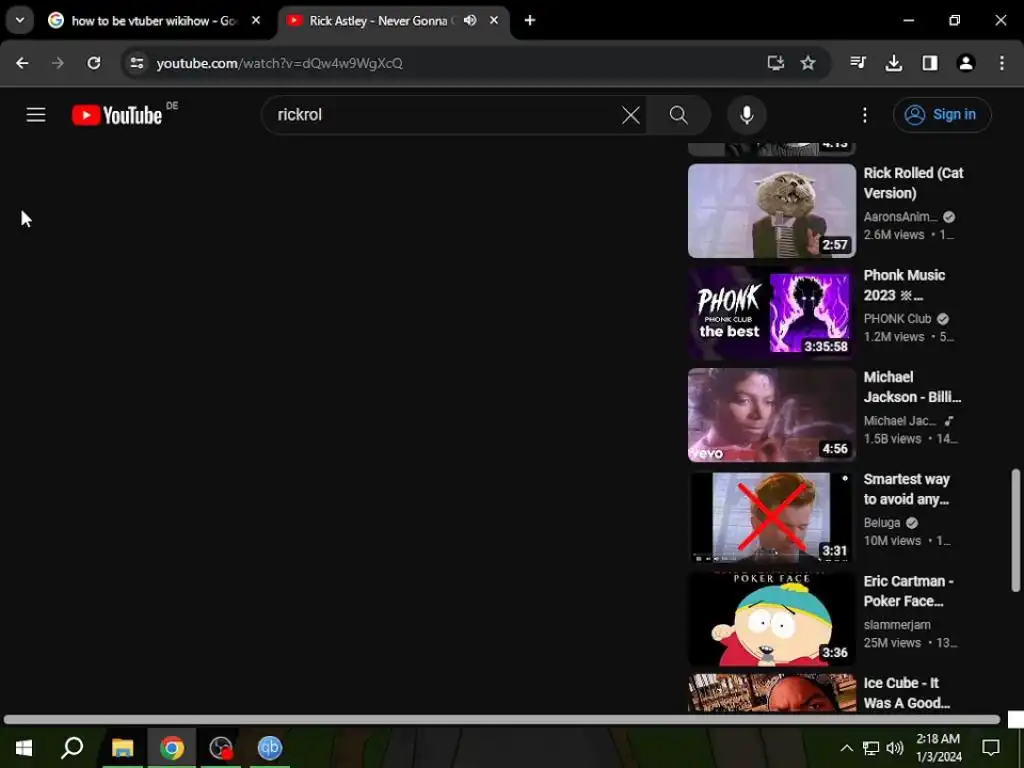1024x768 pixels.
Task: Toggle Chrome side panel
Action: 930,63
